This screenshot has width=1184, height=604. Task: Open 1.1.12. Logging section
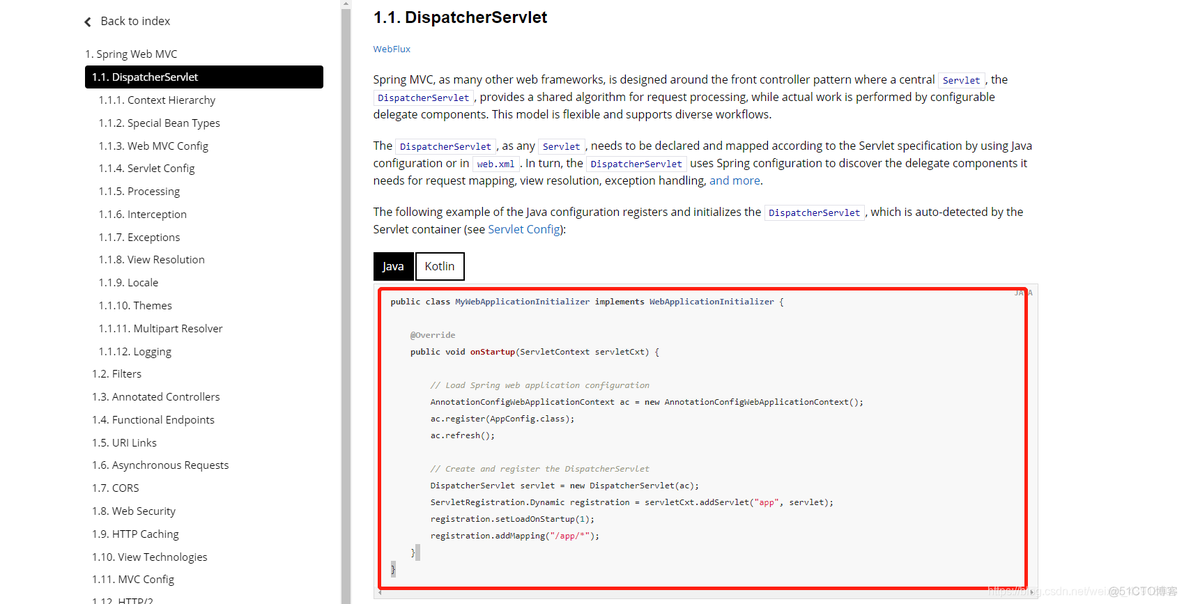pyautogui.click(x=134, y=352)
